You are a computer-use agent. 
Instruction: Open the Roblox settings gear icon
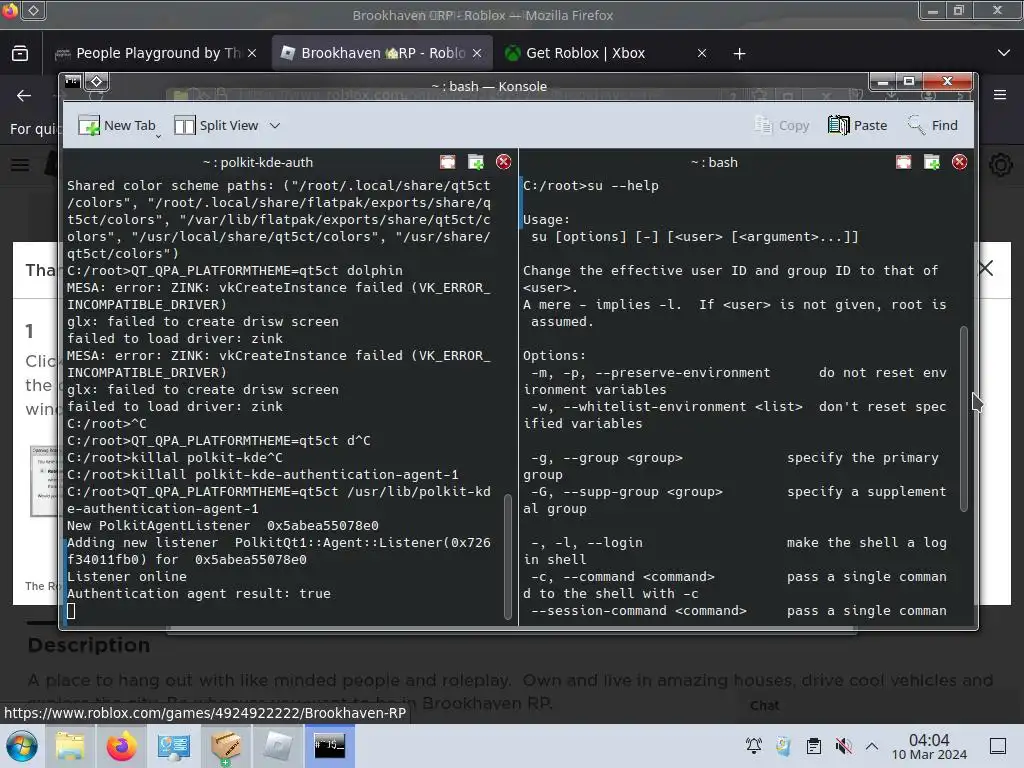tap(1000, 165)
